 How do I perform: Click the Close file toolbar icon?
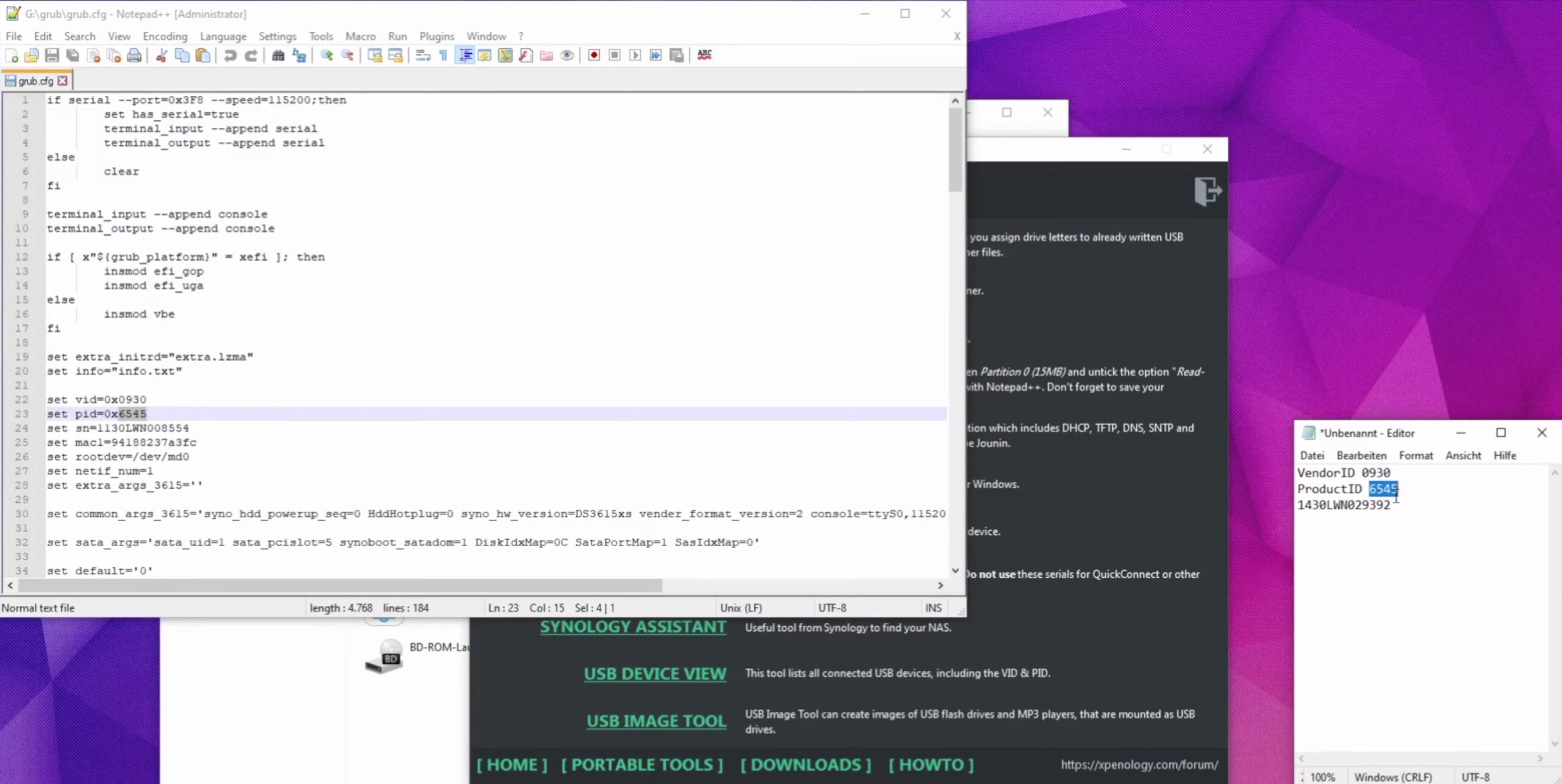[x=93, y=56]
